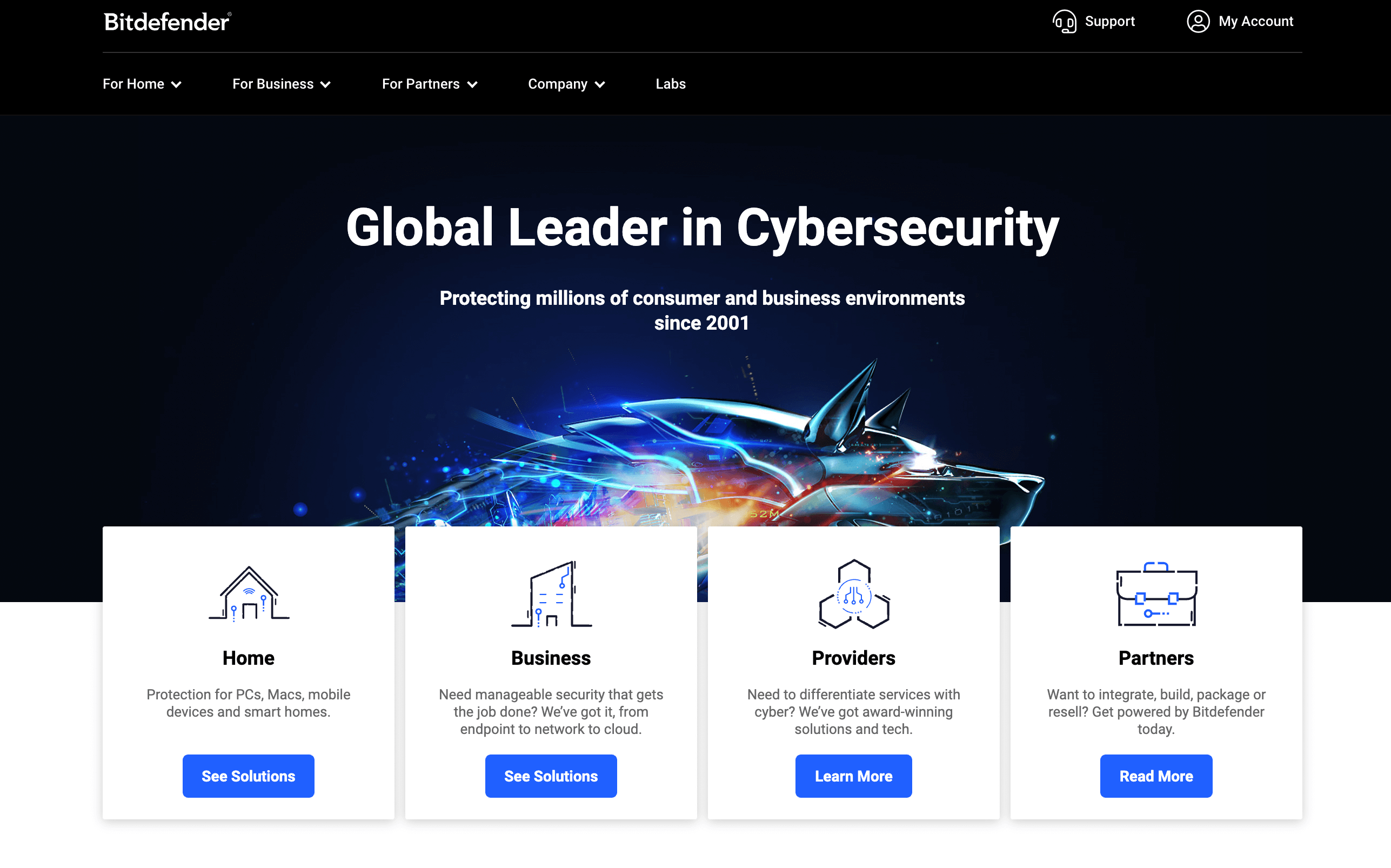
Task: Click the Support headset icon
Action: coord(1065,22)
